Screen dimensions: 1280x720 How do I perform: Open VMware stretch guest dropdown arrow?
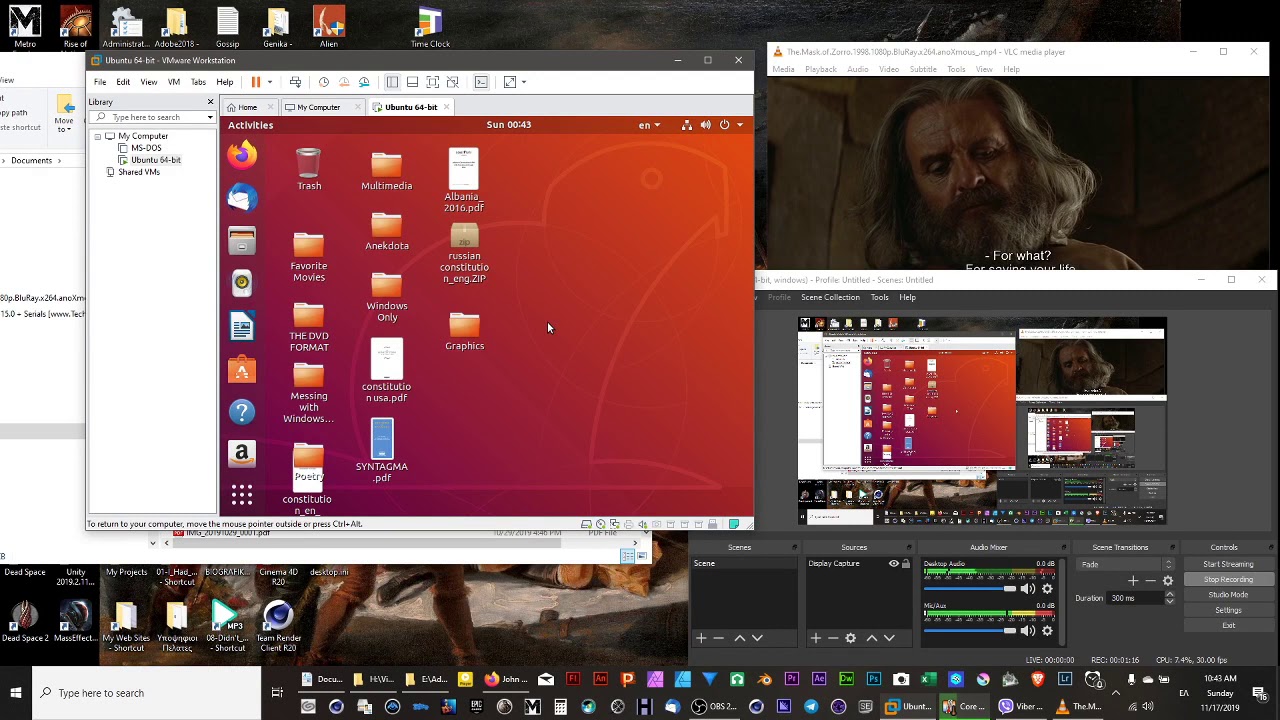click(x=523, y=82)
